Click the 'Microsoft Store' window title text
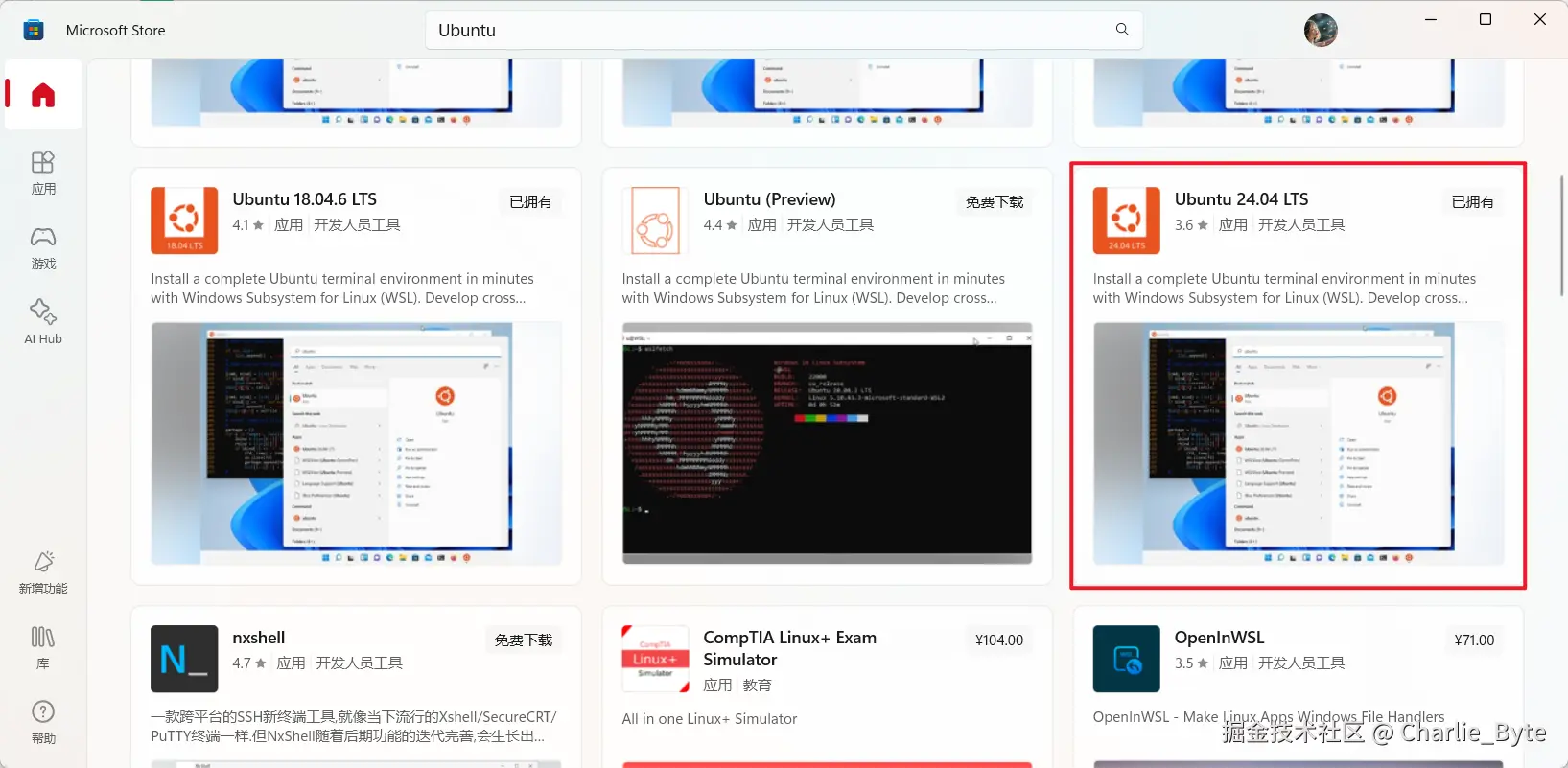The height and width of the screenshot is (768, 1568). click(115, 31)
